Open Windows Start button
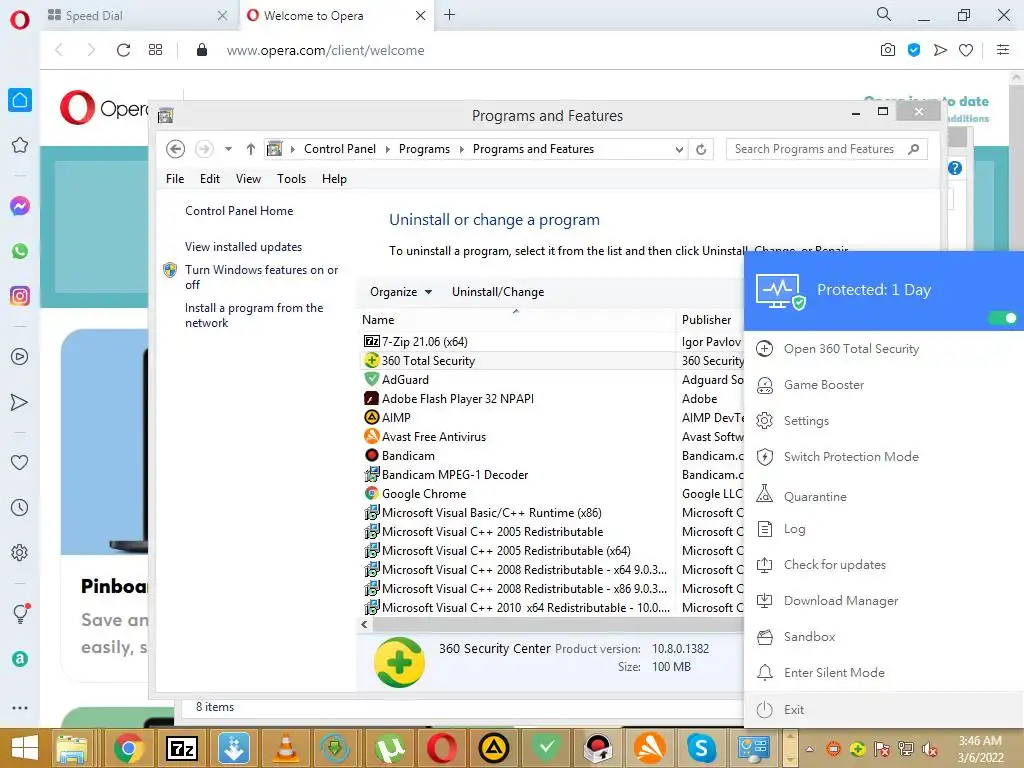1024x768 pixels. pos(24,748)
